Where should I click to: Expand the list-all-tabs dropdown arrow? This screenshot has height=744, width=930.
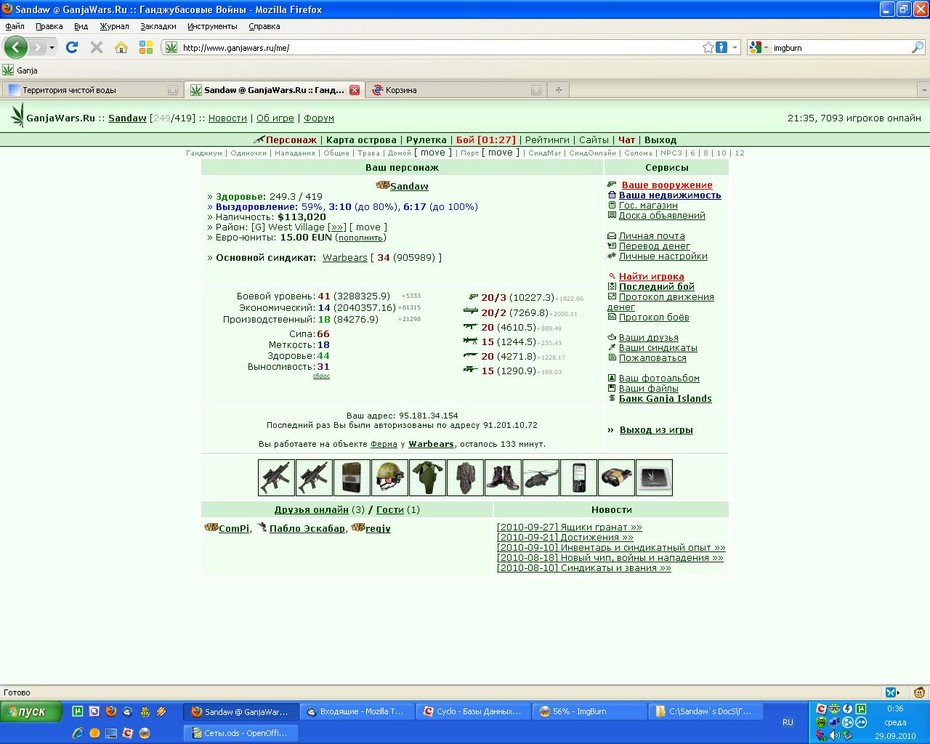point(923,90)
